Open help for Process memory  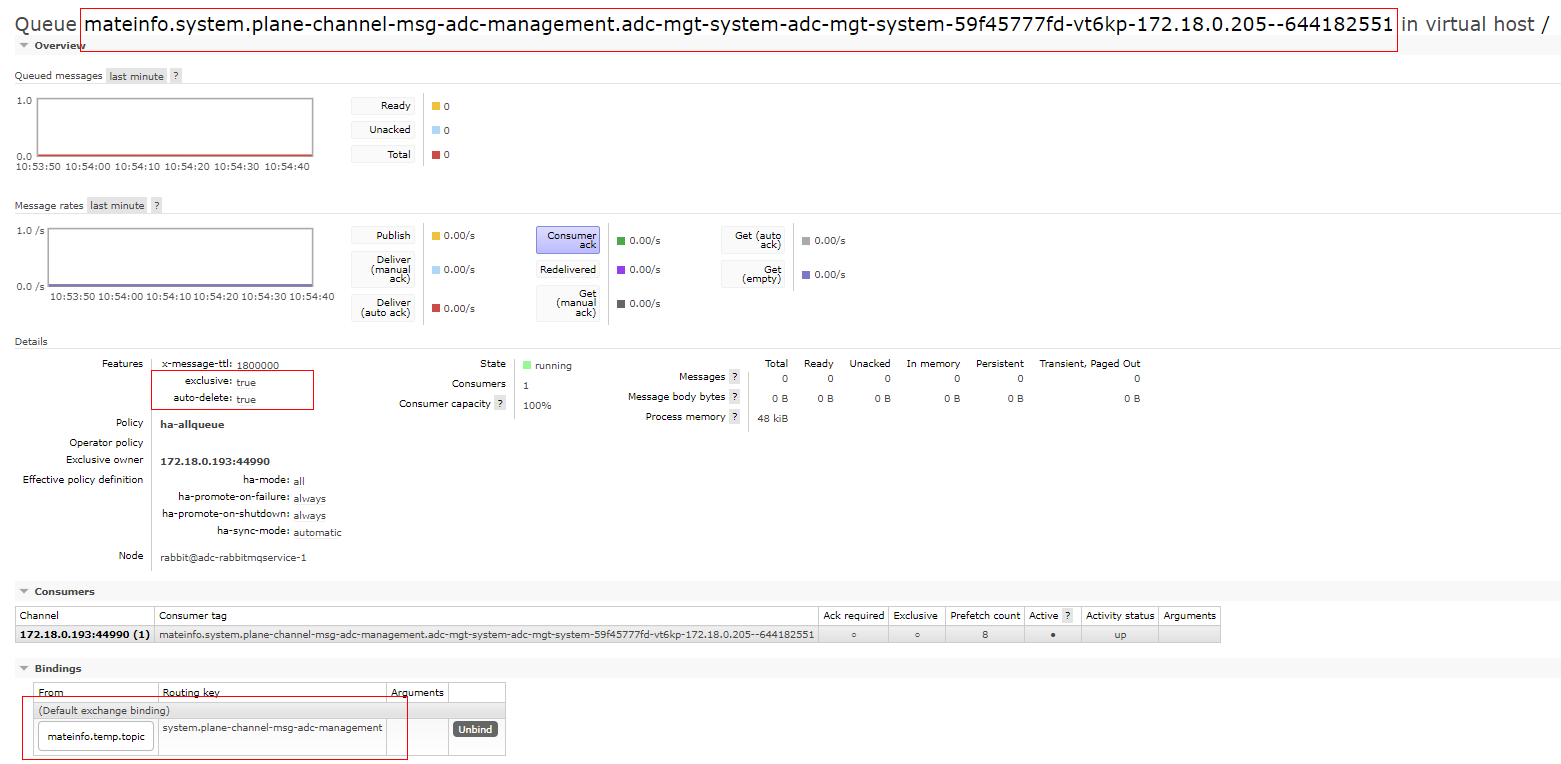734,417
